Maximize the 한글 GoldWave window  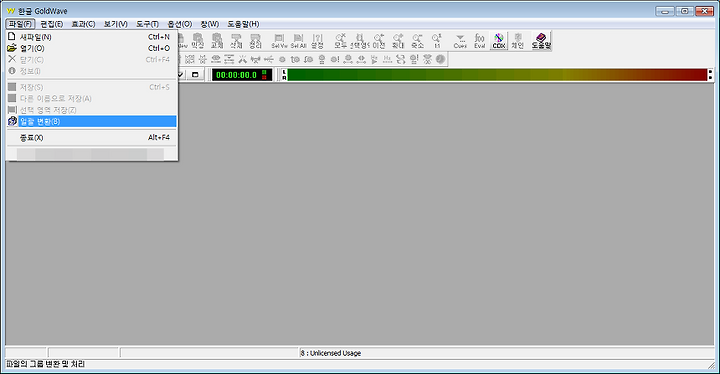[x=684, y=11]
